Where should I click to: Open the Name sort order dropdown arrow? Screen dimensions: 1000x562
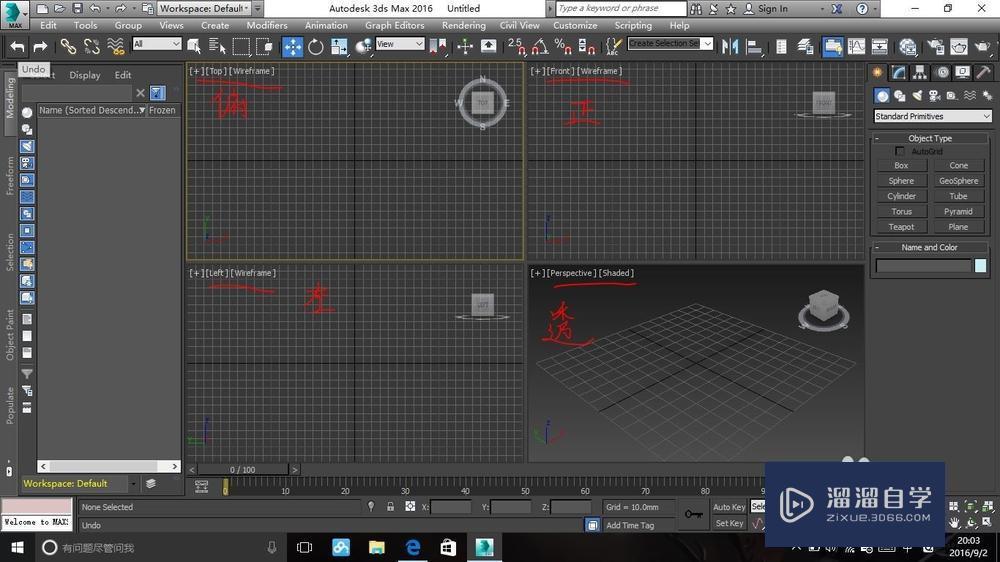coord(142,110)
